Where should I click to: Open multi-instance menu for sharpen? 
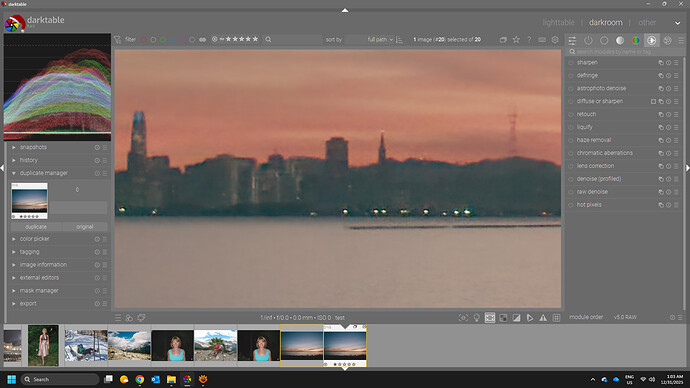coord(661,63)
